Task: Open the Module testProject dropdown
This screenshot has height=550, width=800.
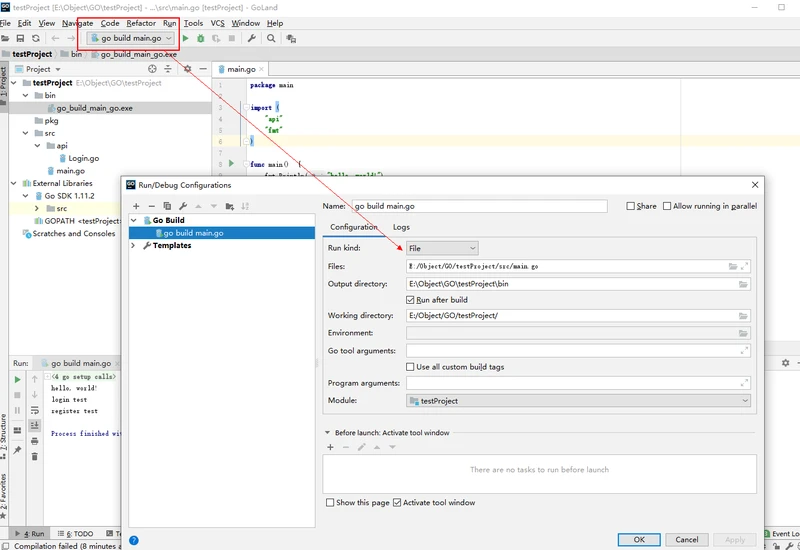Action: click(578, 400)
